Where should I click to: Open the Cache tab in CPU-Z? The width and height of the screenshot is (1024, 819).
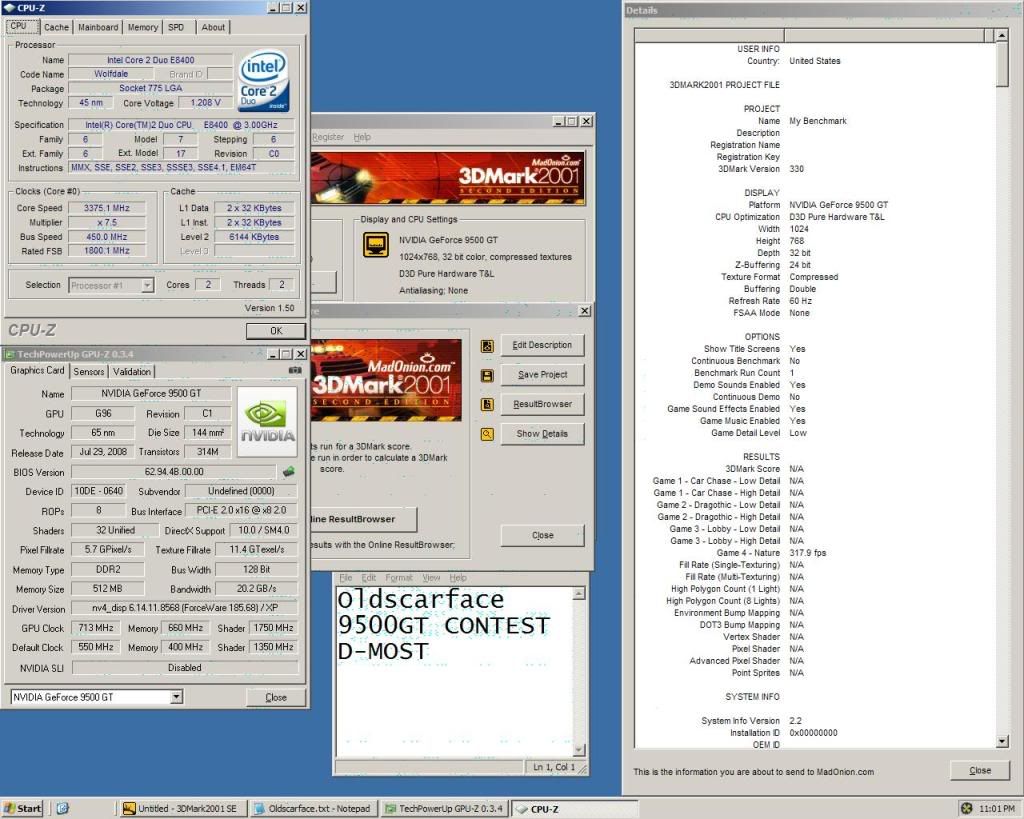(x=56, y=27)
